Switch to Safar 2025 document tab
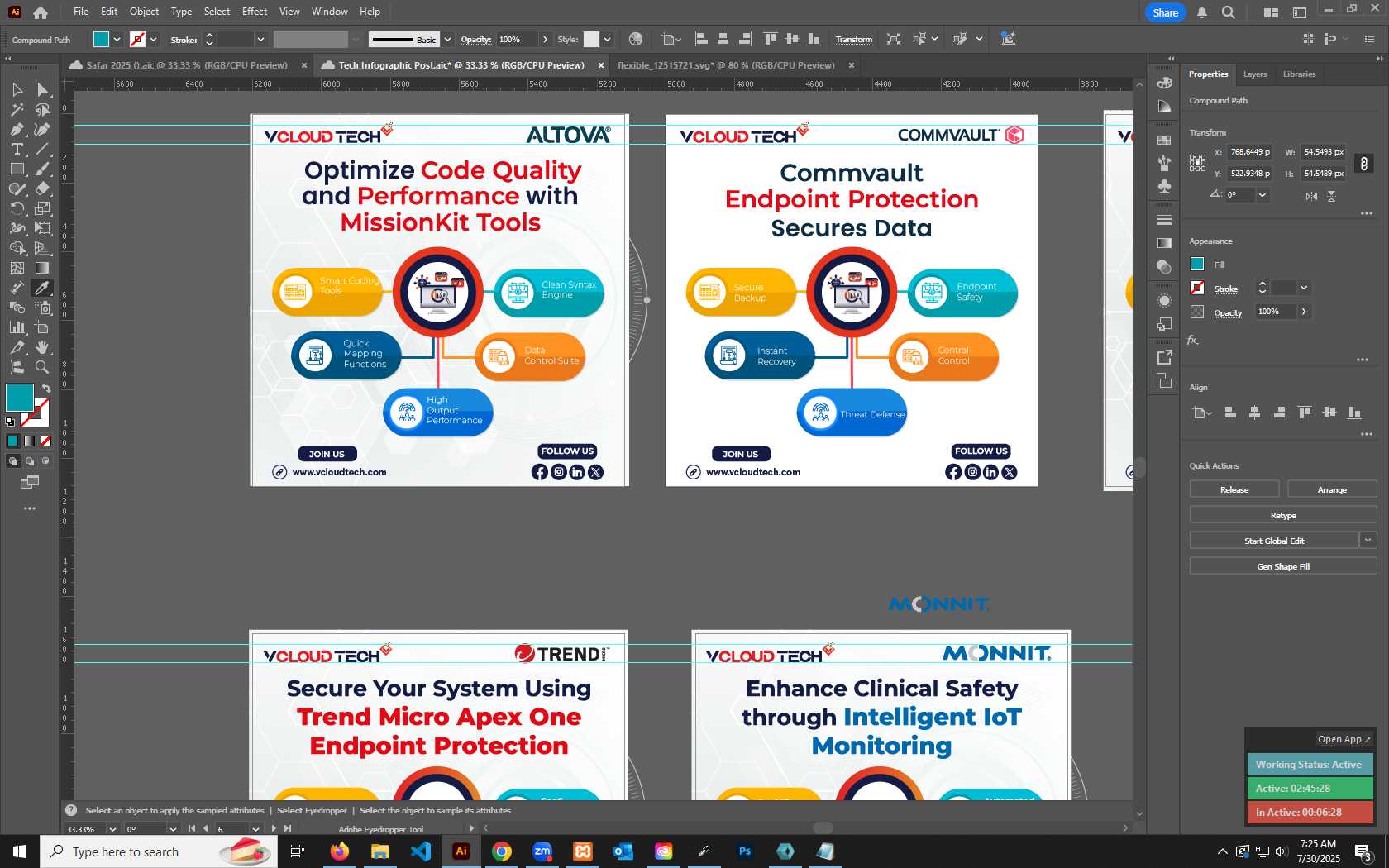 [187, 65]
